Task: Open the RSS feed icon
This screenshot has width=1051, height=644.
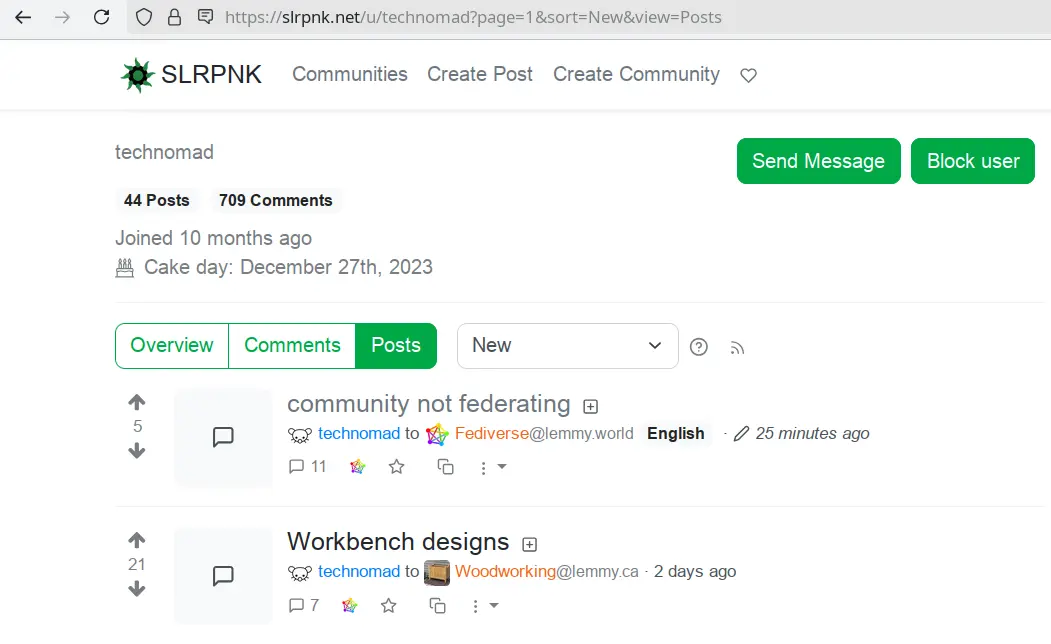Action: point(737,347)
